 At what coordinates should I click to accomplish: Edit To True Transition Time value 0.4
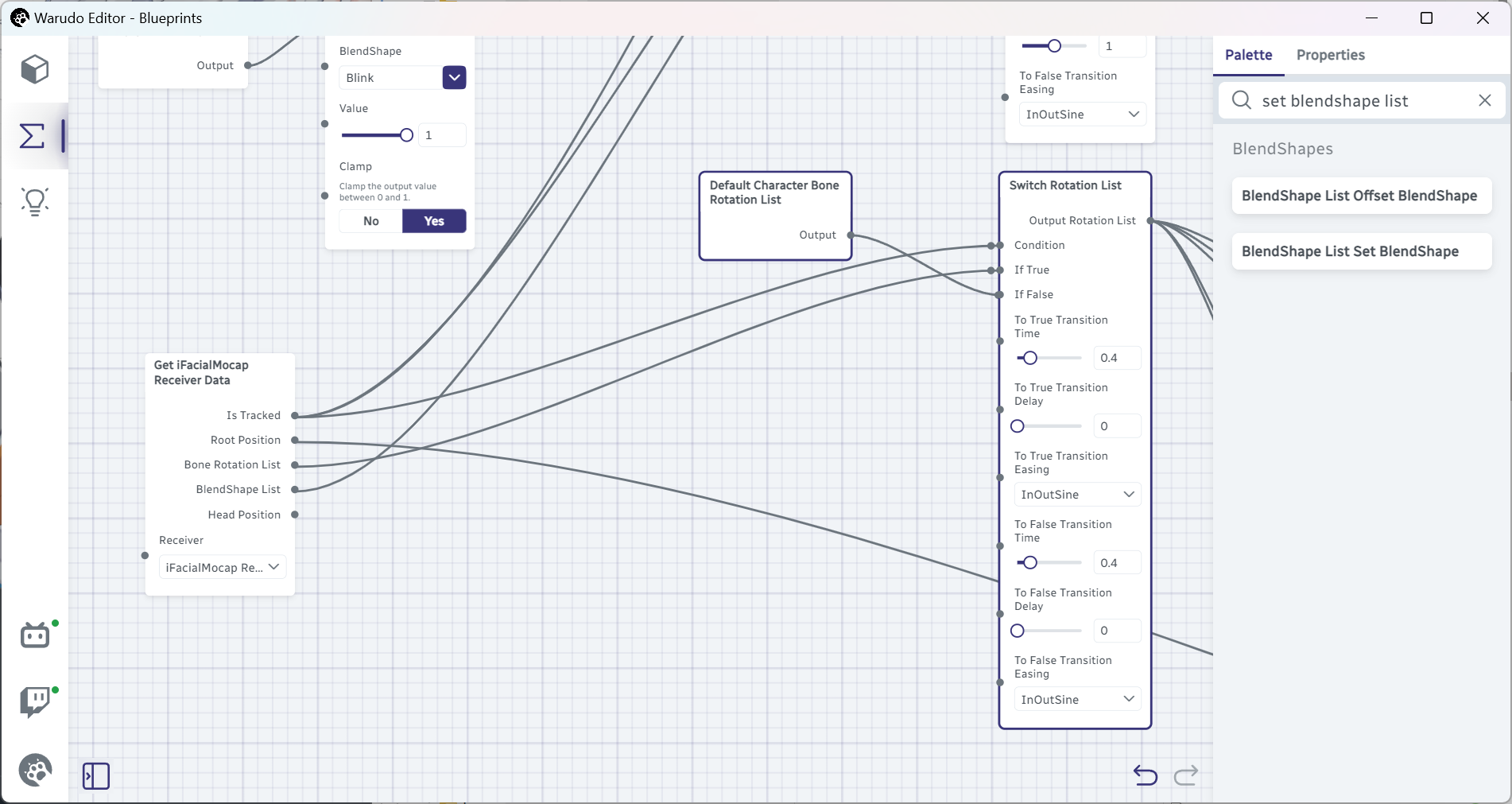[1117, 358]
